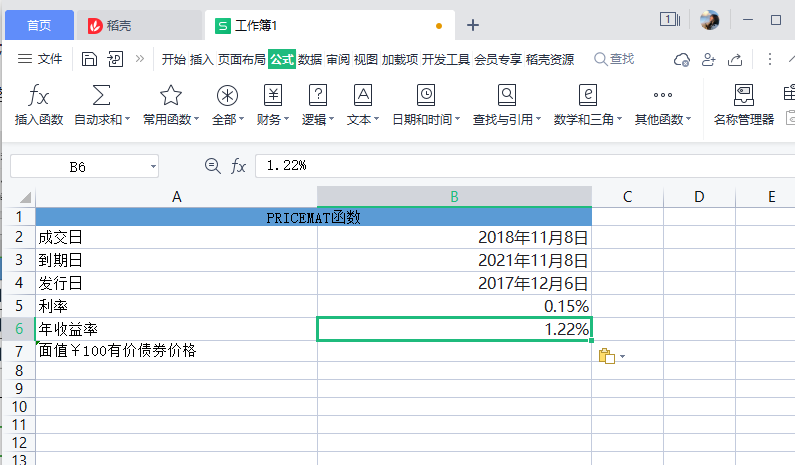This screenshot has height=465, width=795.
Task: Select the 0.15% interest rate cell
Action: pyautogui.click(x=454, y=306)
